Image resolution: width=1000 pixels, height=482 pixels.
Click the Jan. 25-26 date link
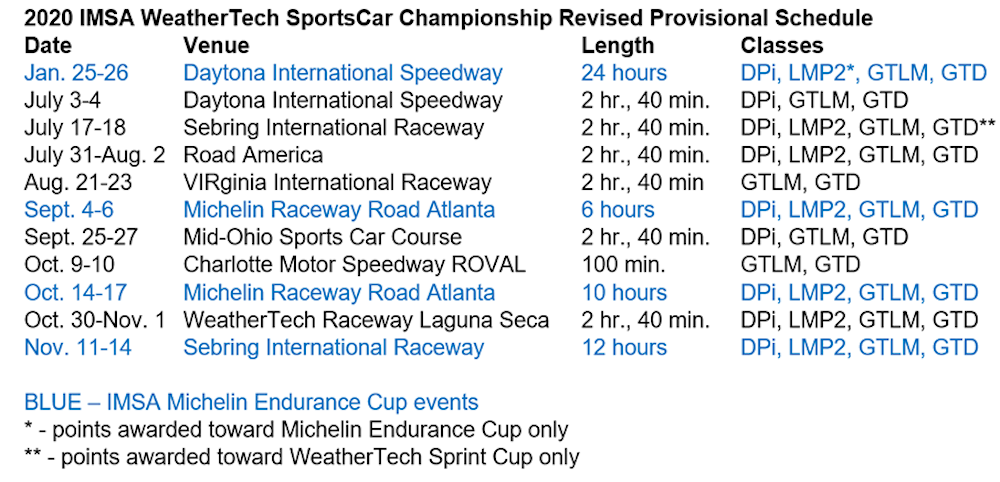pyautogui.click(x=76, y=73)
